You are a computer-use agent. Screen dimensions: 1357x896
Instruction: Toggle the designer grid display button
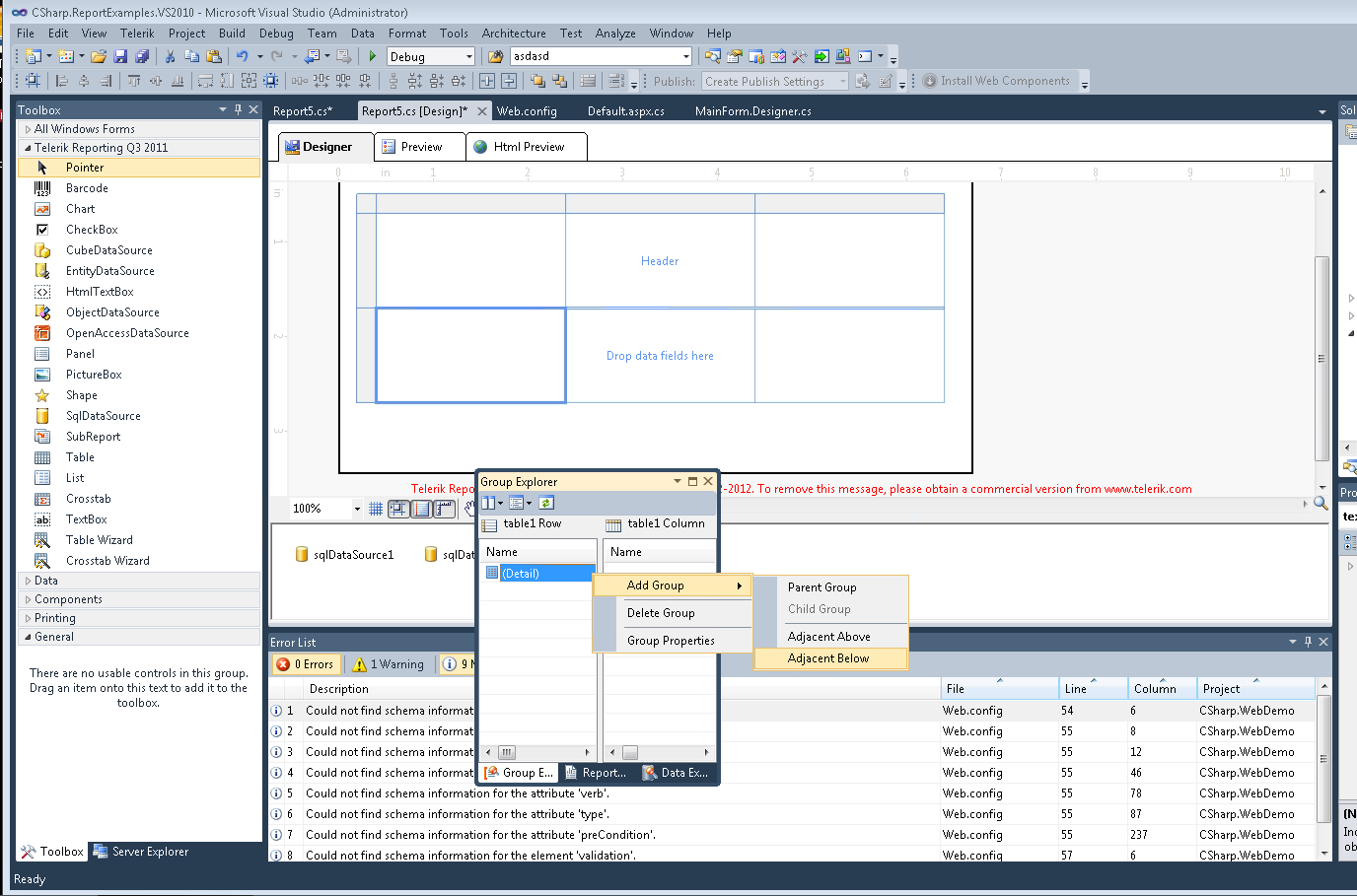376,509
